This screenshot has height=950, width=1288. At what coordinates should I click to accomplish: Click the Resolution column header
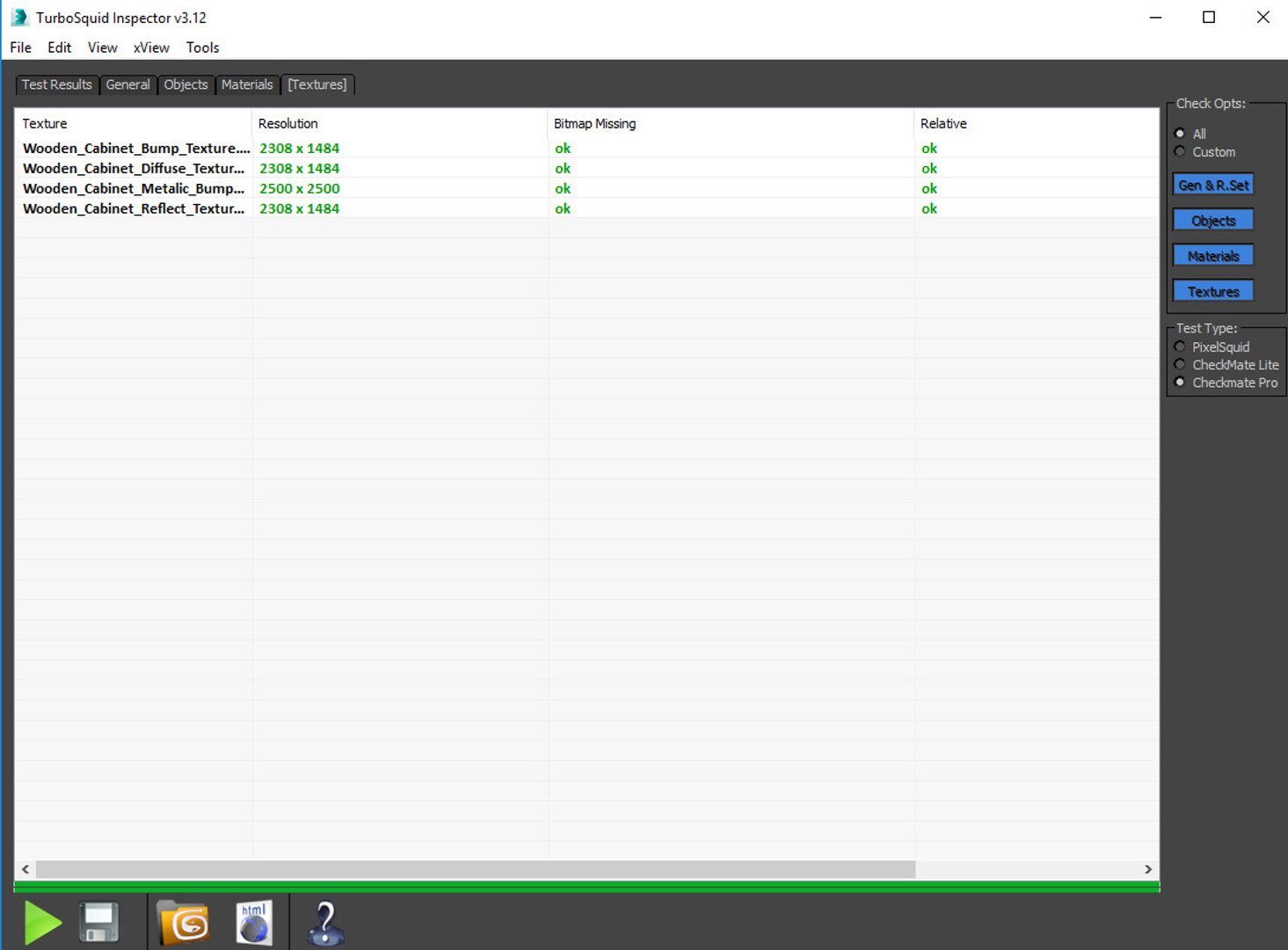[x=399, y=124]
